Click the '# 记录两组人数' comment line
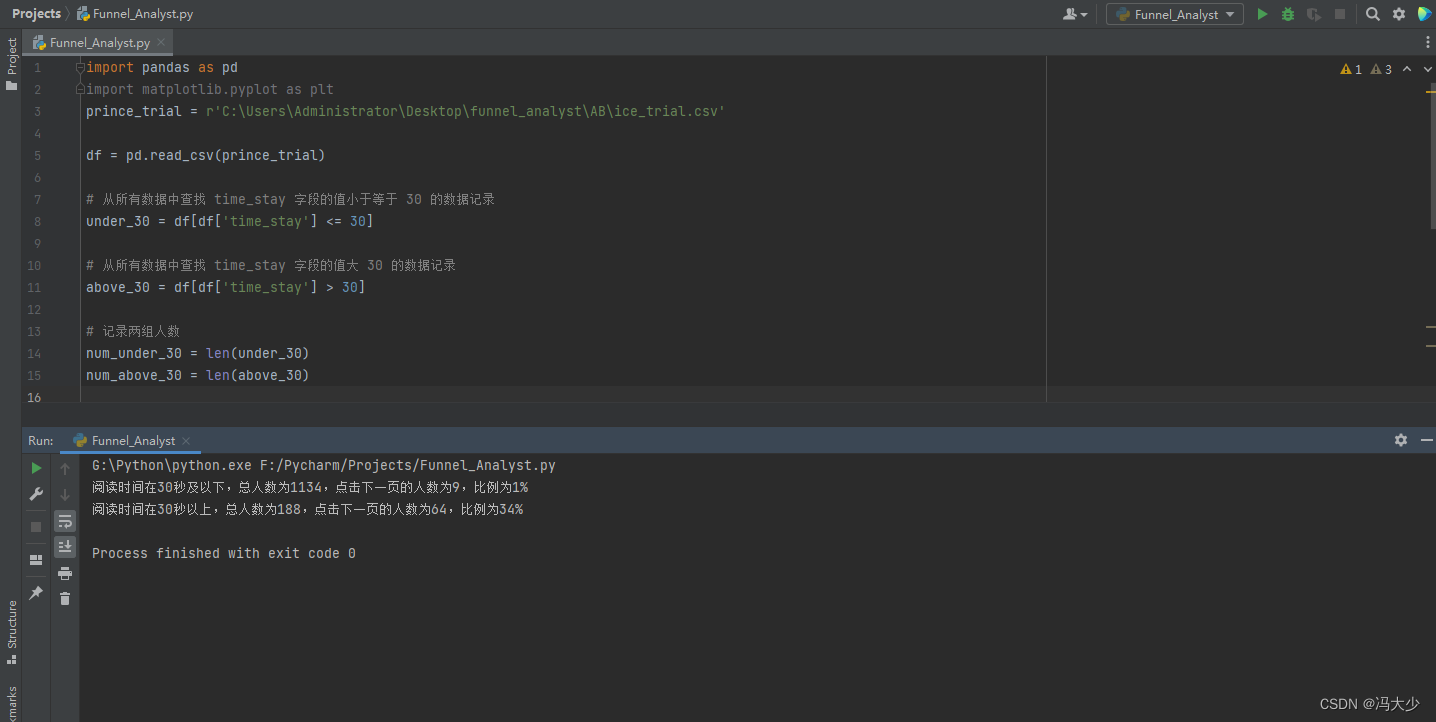This screenshot has width=1436, height=722. pos(133,332)
